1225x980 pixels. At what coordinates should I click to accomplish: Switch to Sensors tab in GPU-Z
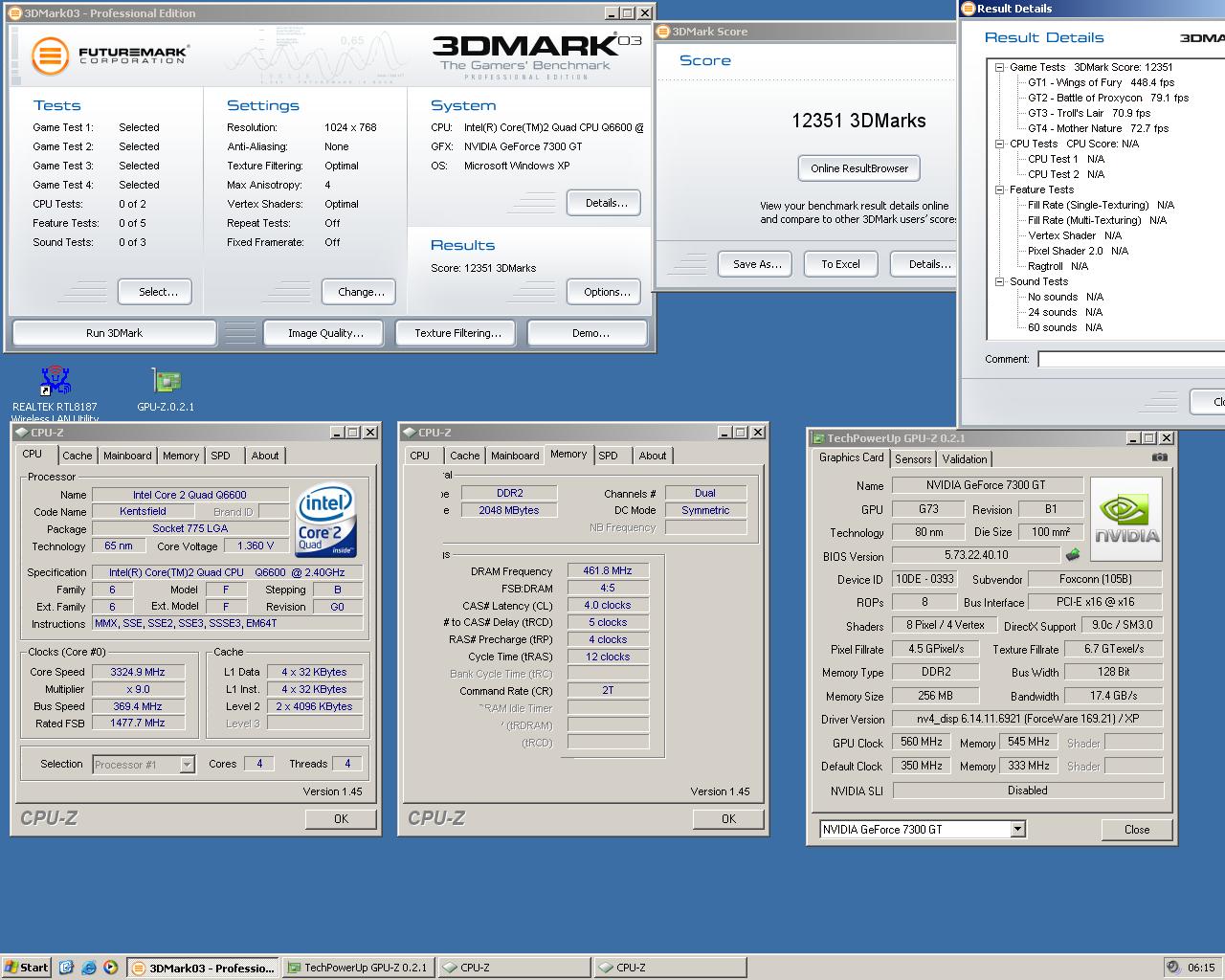913,459
